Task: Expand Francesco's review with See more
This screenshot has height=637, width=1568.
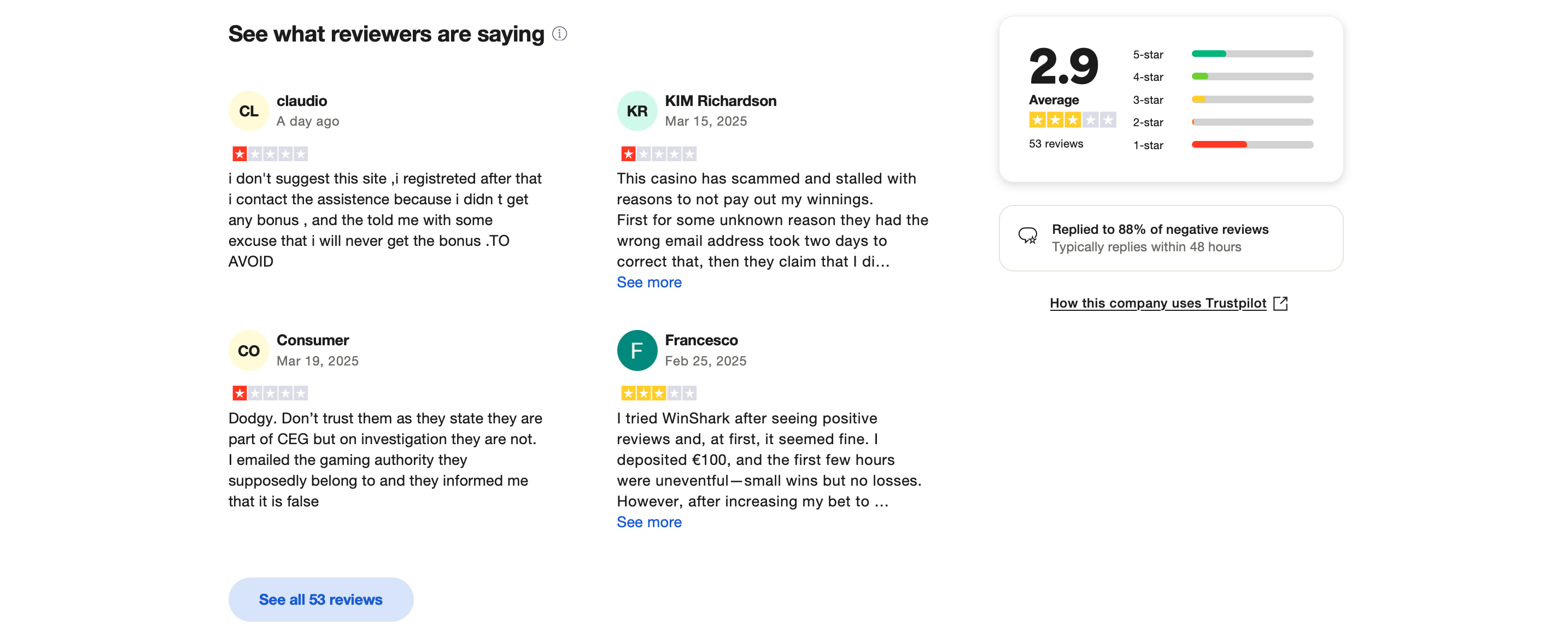Action: (x=649, y=522)
